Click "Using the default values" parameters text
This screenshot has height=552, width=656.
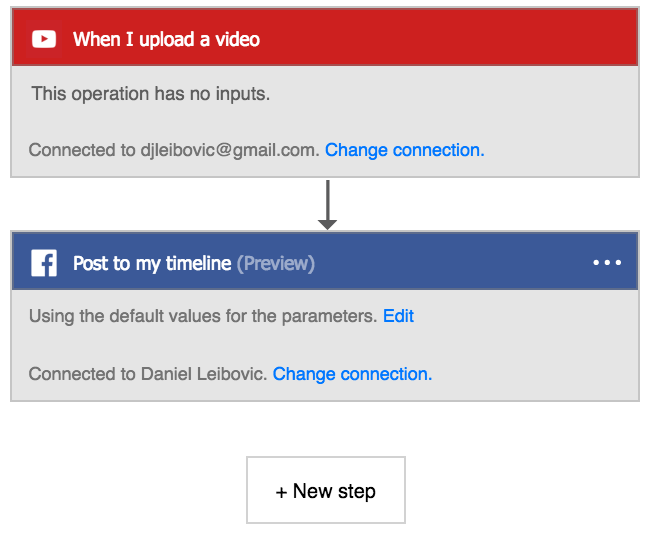point(203,316)
